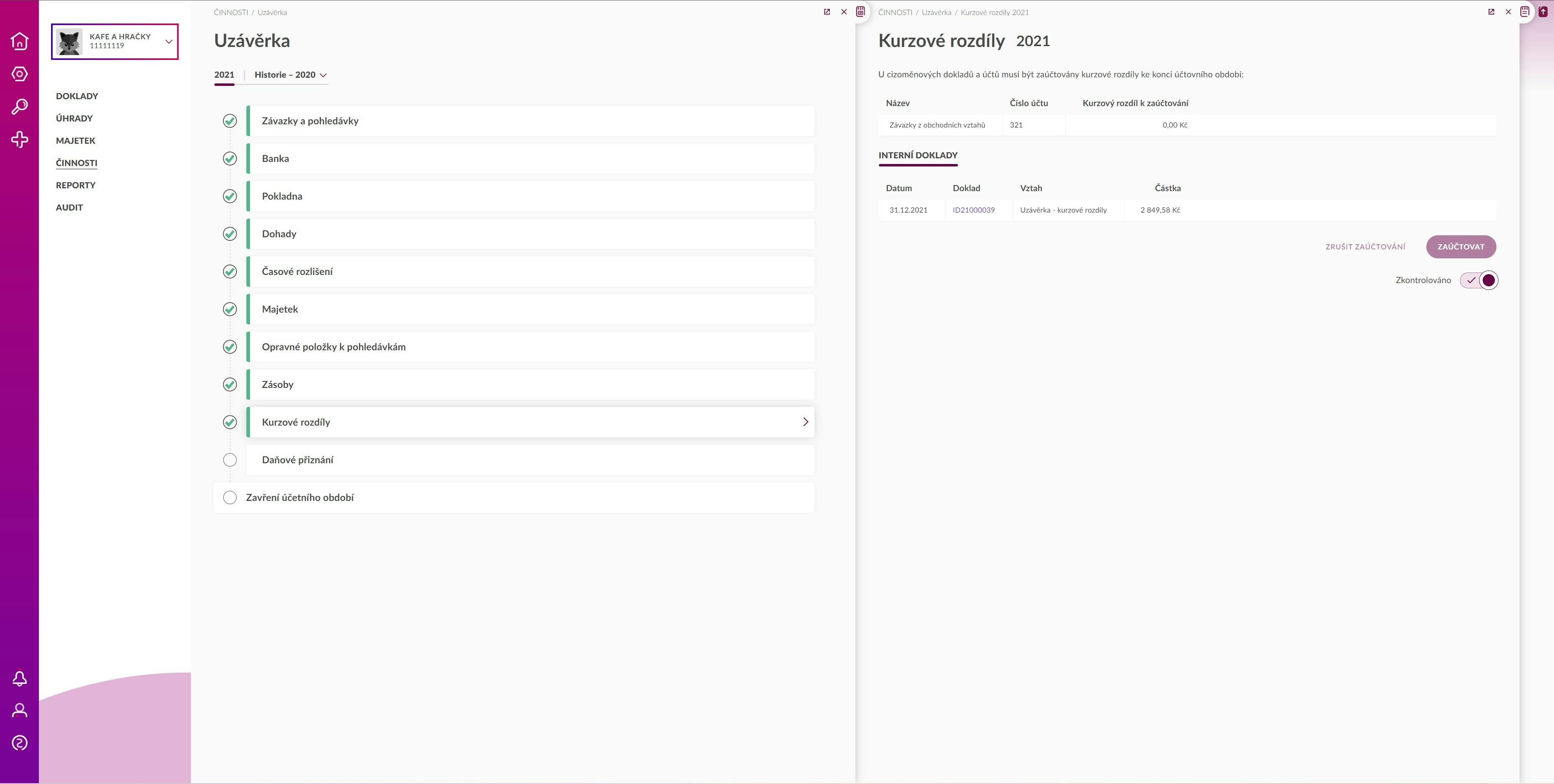Viewport: 1554px width, 784px height.
Task: Open notifications bell icon
Action: coord(19,678)
